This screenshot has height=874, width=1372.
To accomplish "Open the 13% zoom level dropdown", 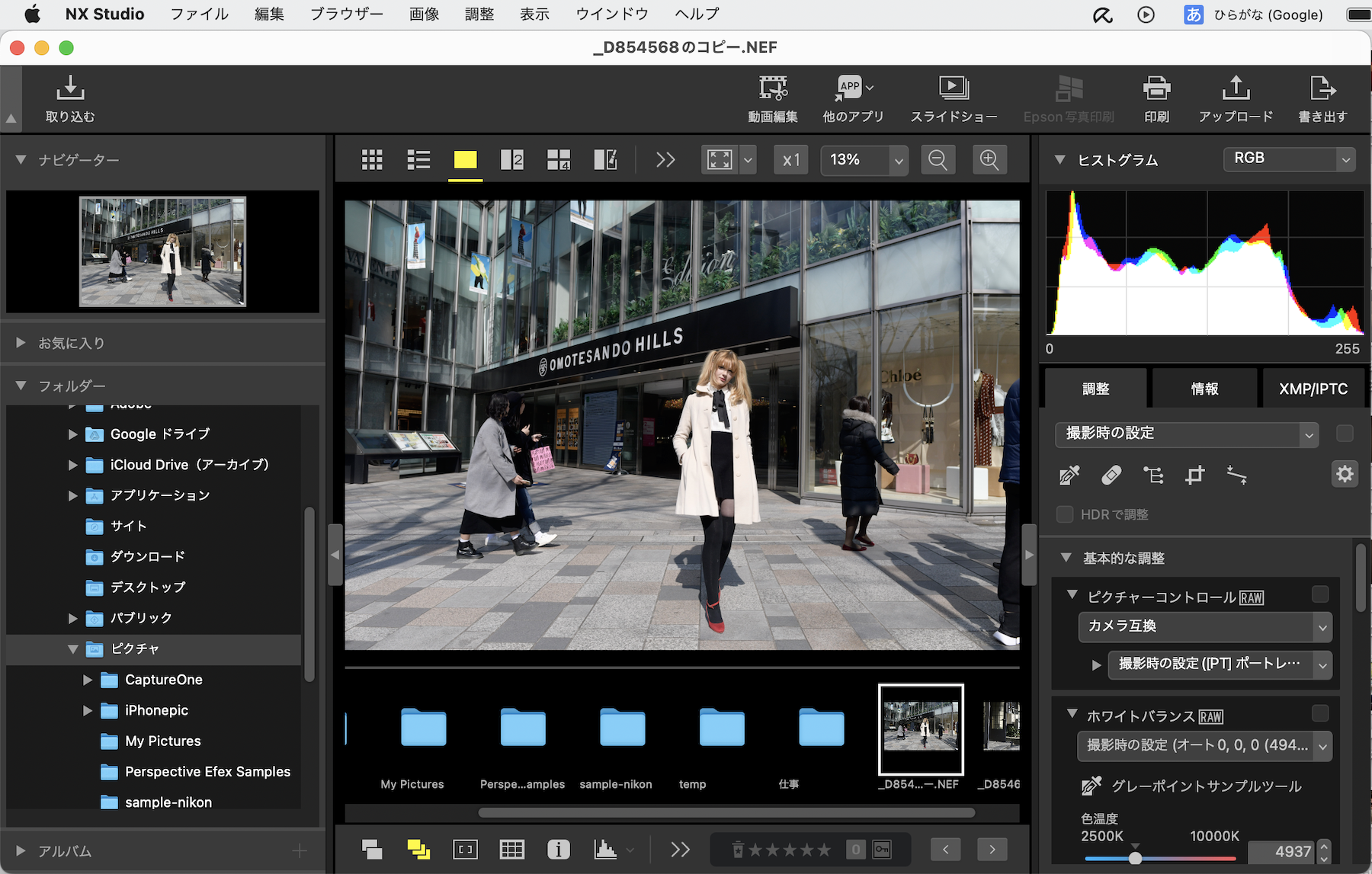I will coord(864,160).
